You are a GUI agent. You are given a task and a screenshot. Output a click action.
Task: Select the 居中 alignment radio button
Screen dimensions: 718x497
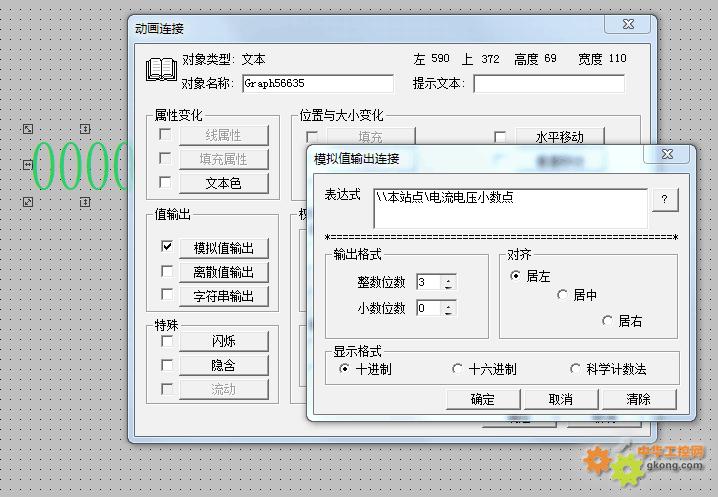click(563, 295)
